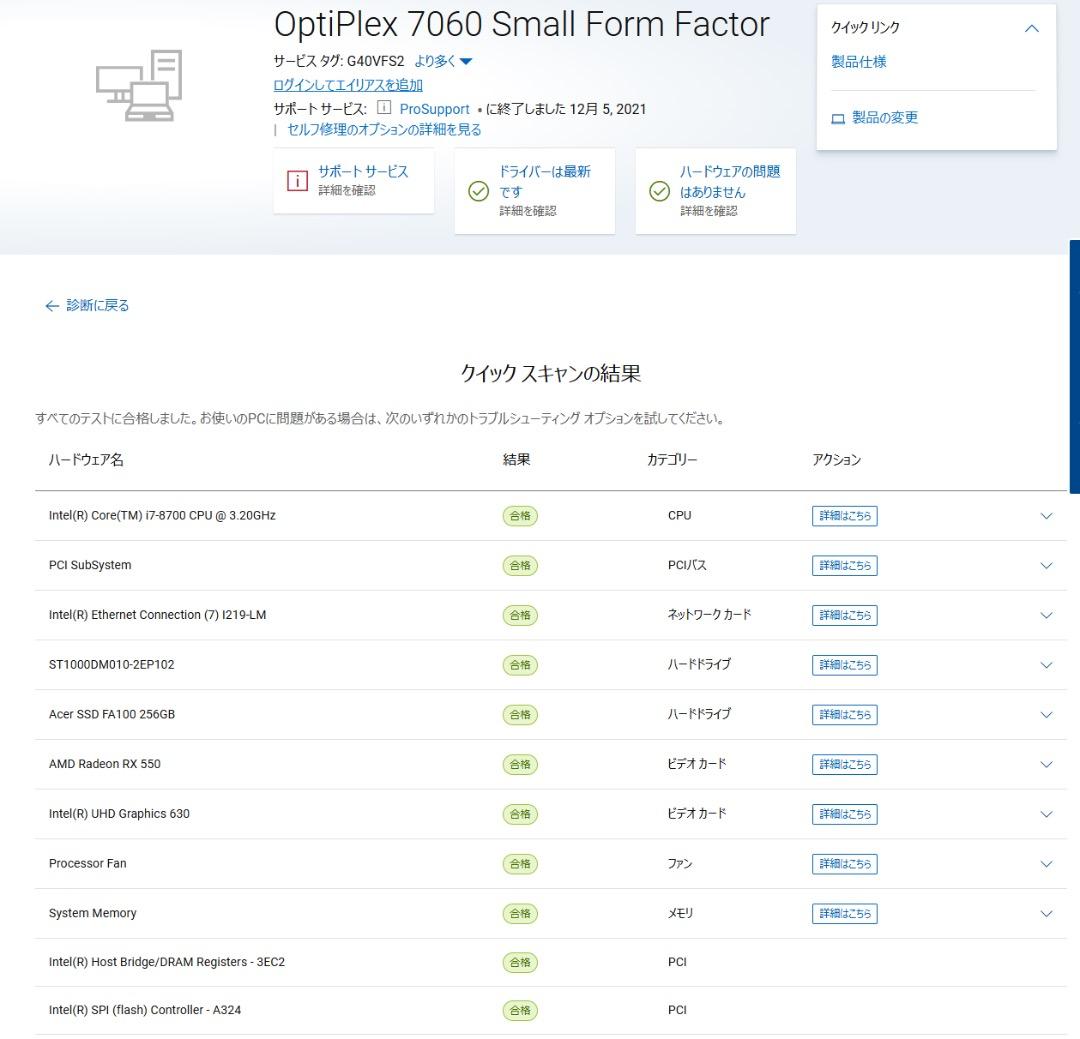Click 詳細はこちら for Processor Fan
This screenshot has width=1080, height=1039.
[x=844, y=864]
